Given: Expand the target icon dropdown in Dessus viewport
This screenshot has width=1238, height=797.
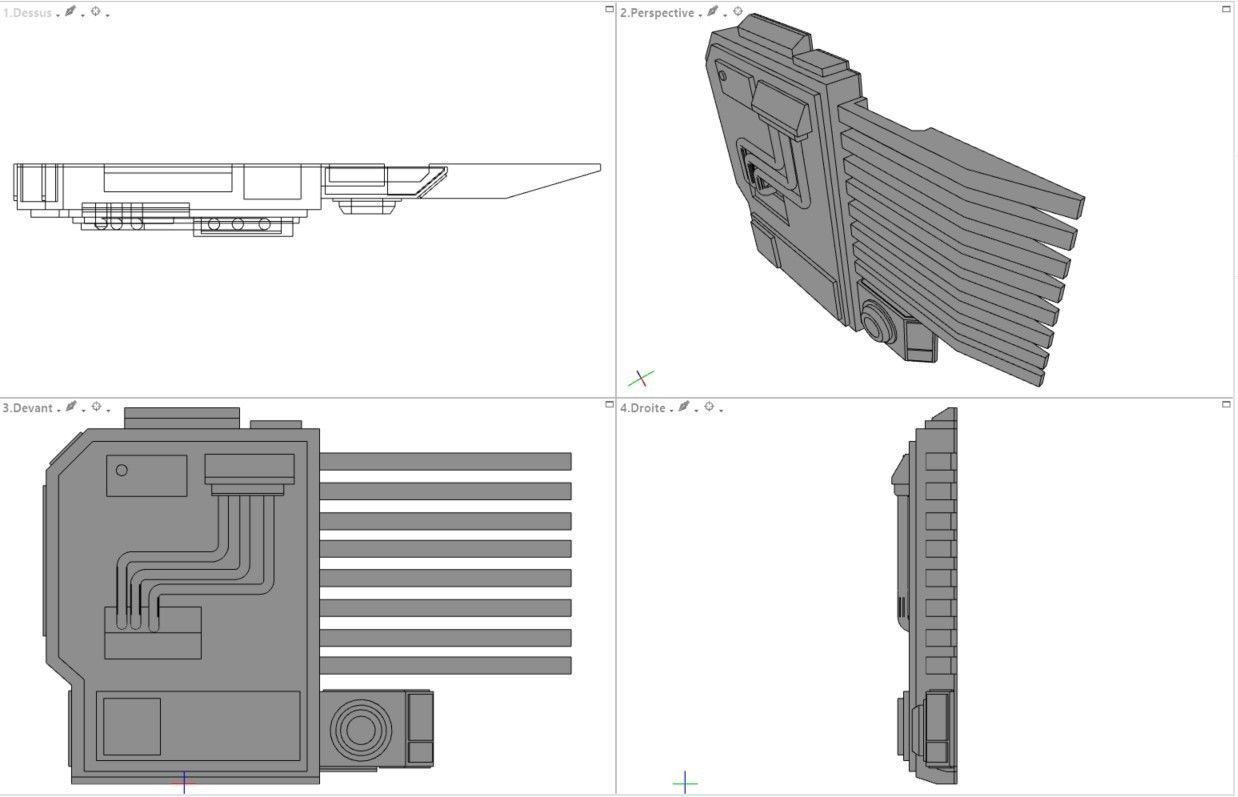Looking at the screenshot, I should (x=108, y=15).
